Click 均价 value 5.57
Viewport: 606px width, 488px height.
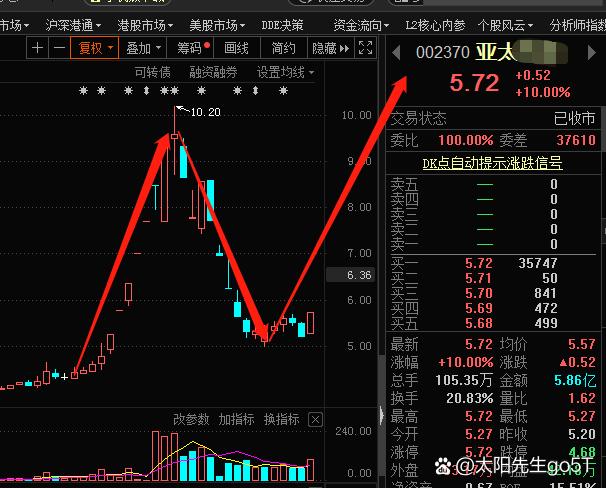[582, 344]
